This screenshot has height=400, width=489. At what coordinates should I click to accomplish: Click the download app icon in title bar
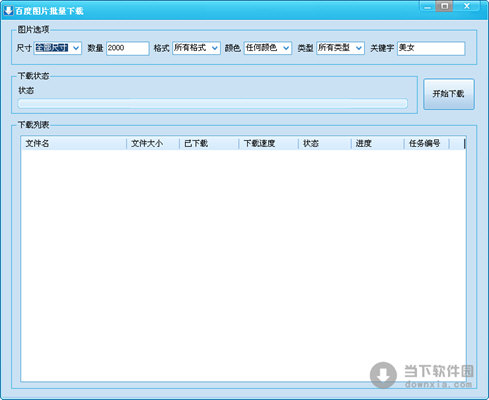tap(8, 11)
